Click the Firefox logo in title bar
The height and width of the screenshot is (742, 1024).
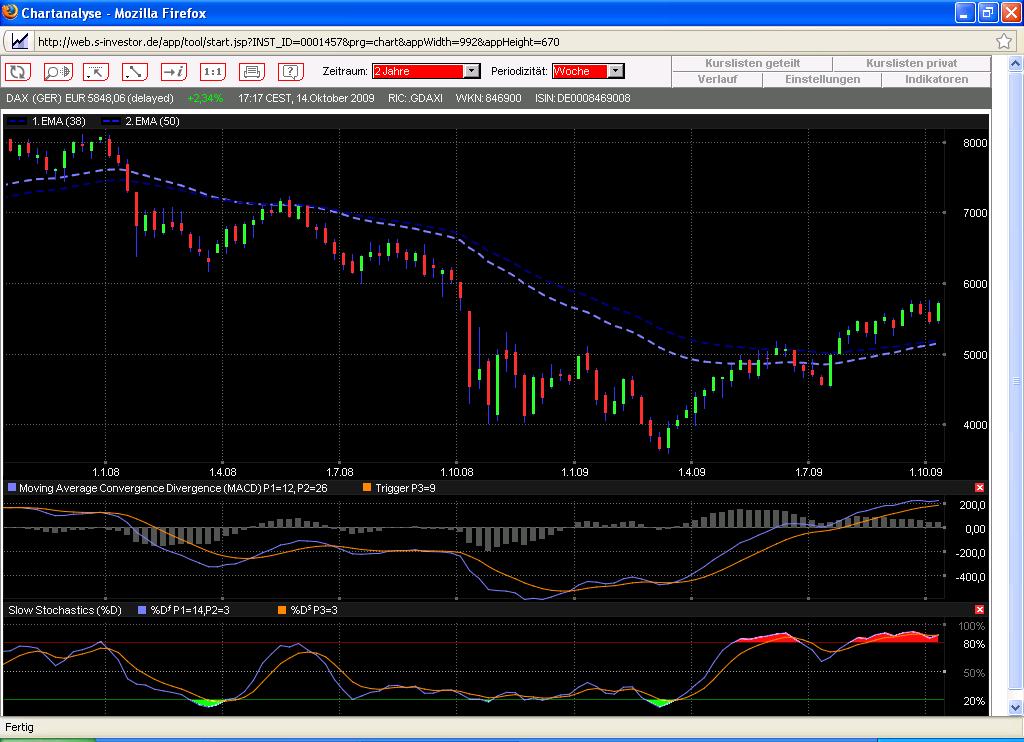tap(10, 12)
